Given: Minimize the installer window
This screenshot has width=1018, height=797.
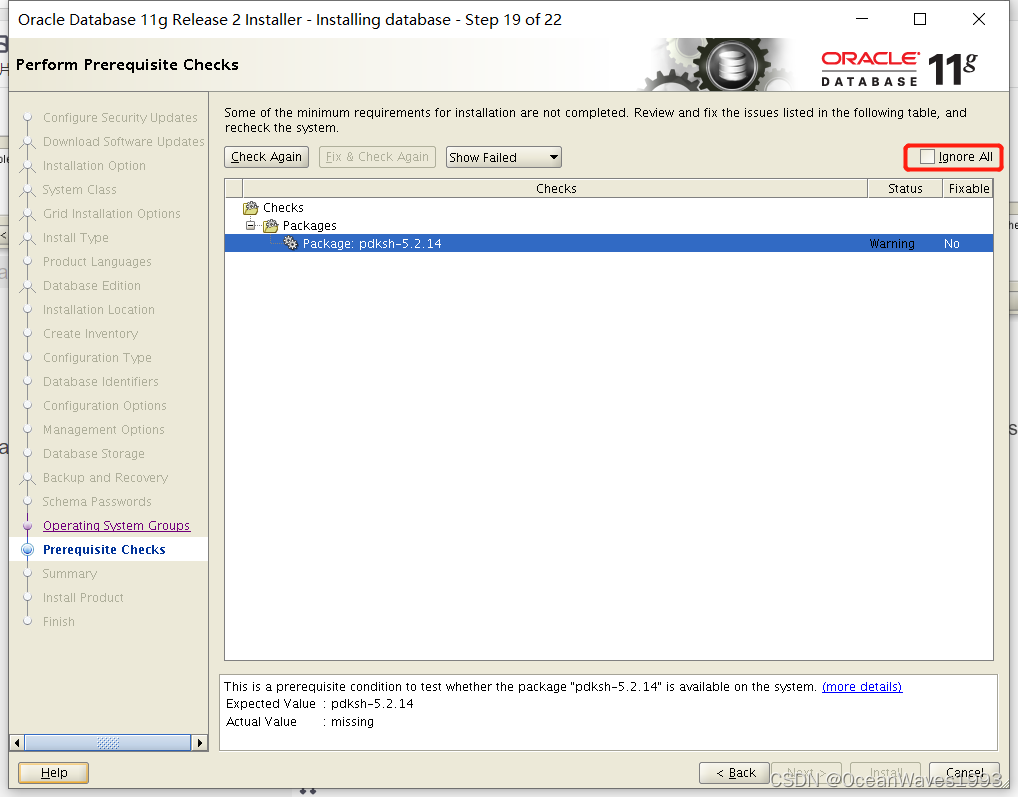Looking at the screenshot, I should (x=862, y=19).
